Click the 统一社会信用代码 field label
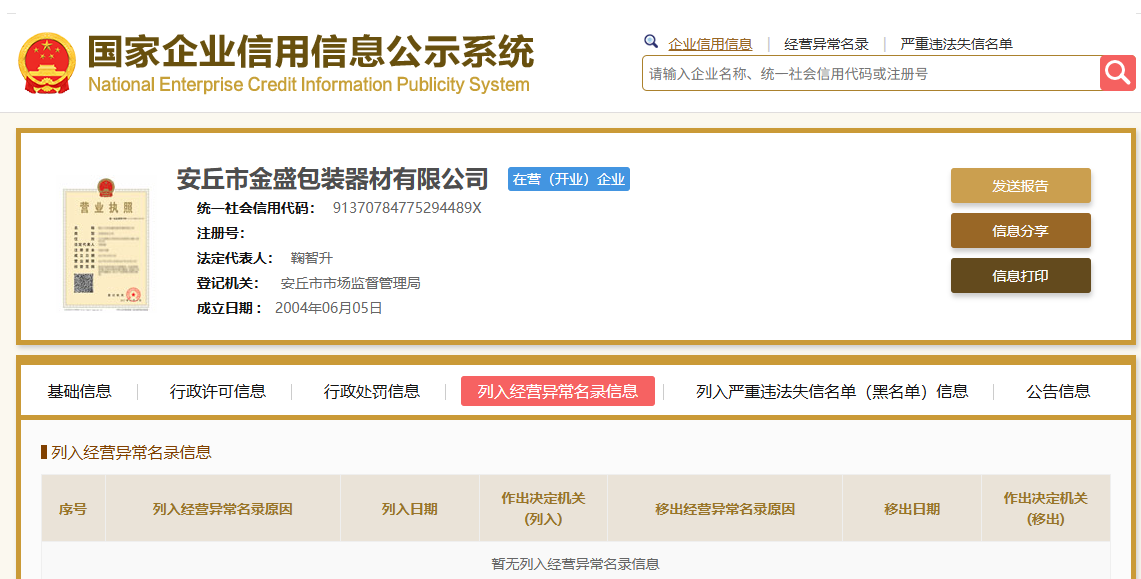The height and width of the screenshot is (579, 1141). pos(255,209)
